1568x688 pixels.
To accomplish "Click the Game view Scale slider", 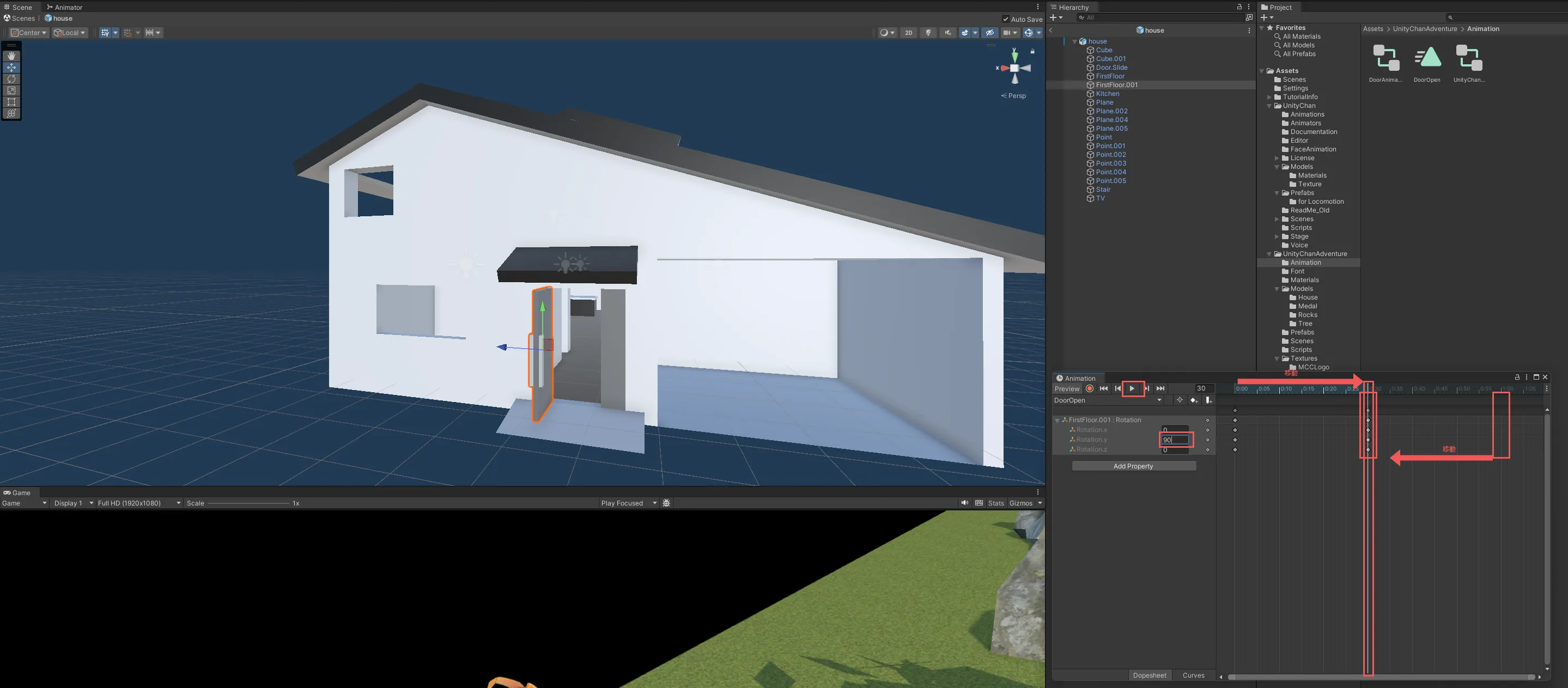I will tap(248, 503).
